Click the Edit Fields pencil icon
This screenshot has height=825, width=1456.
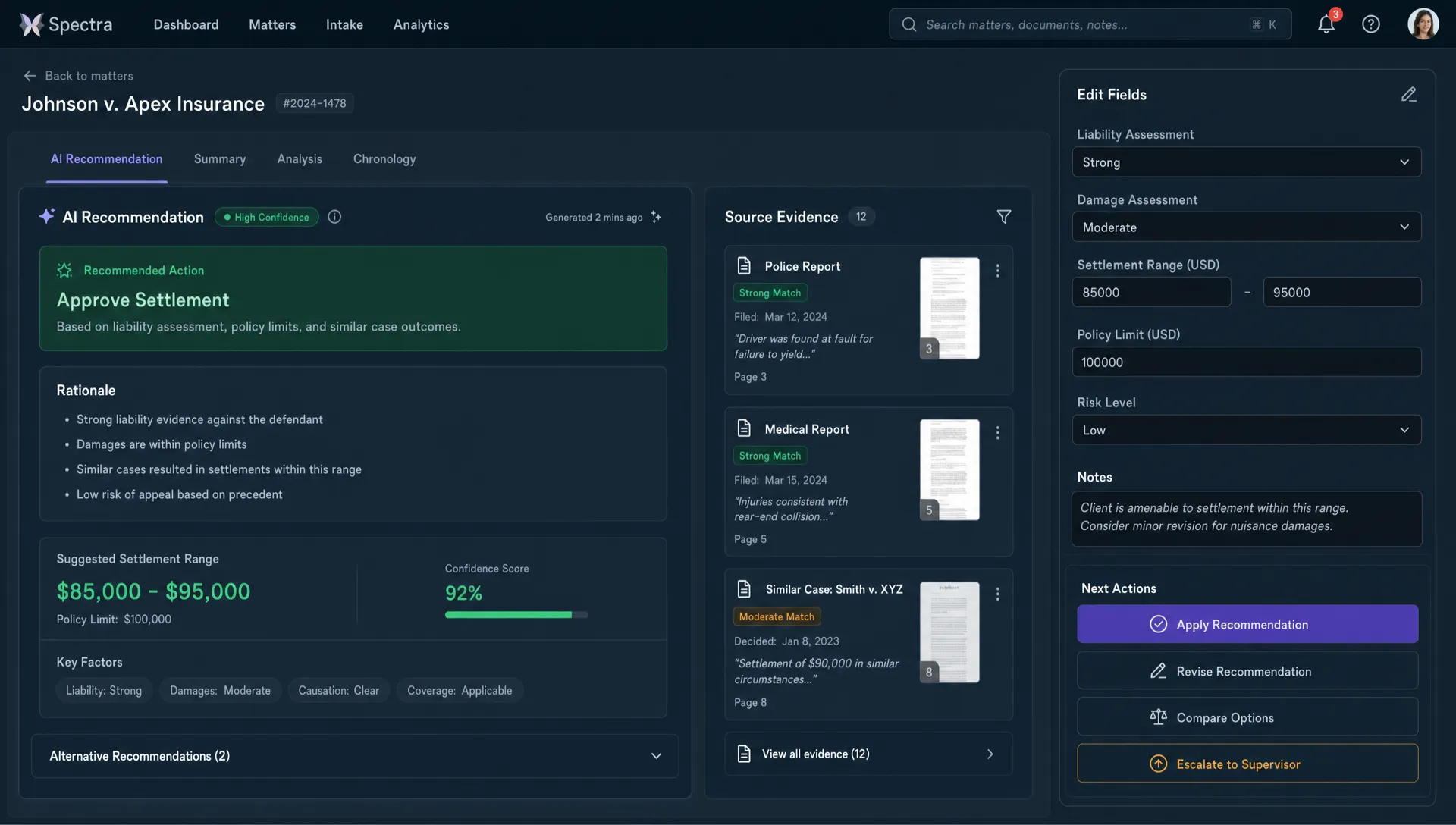point(1409,95)
